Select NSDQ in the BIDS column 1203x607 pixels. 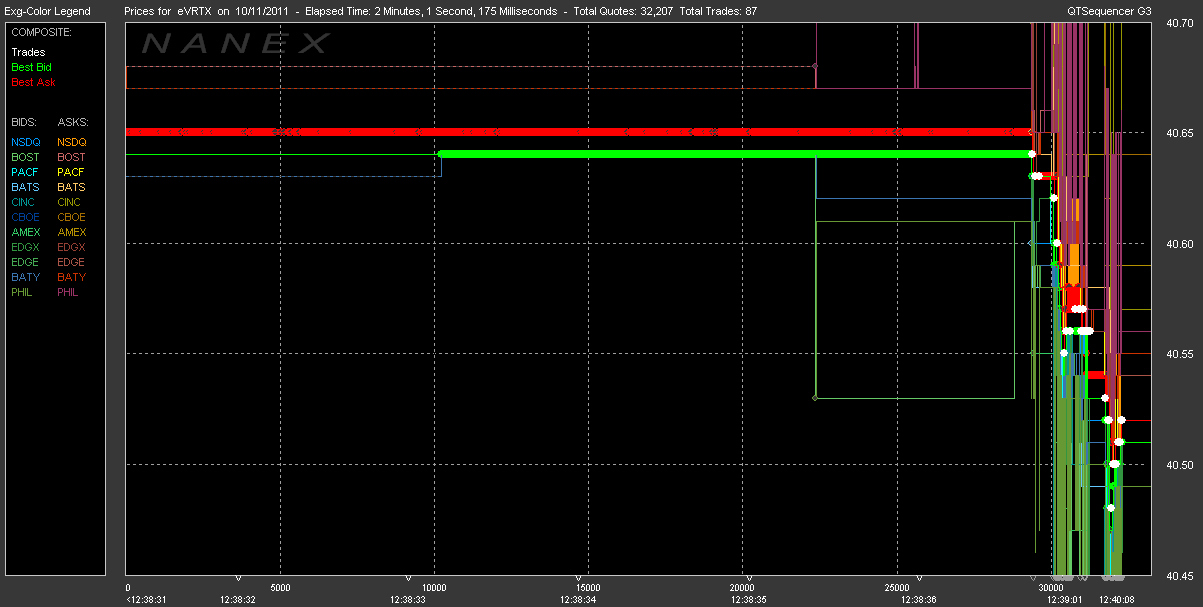tap(26, 142)
